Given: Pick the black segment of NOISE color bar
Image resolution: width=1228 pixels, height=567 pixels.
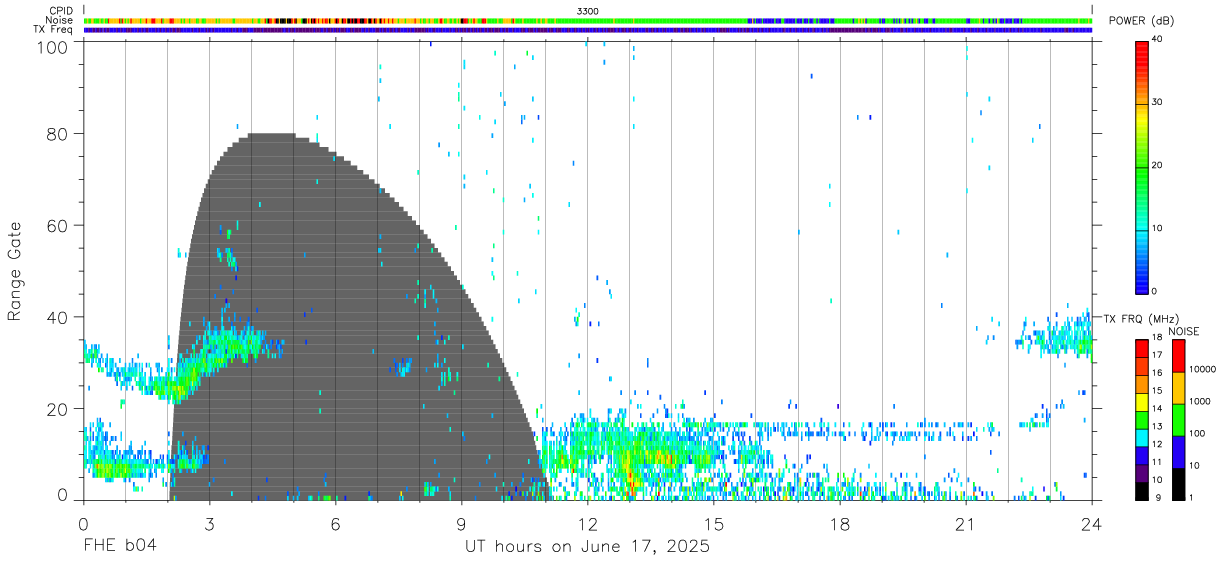Looking at the screenshot, I should point(1177,482).
